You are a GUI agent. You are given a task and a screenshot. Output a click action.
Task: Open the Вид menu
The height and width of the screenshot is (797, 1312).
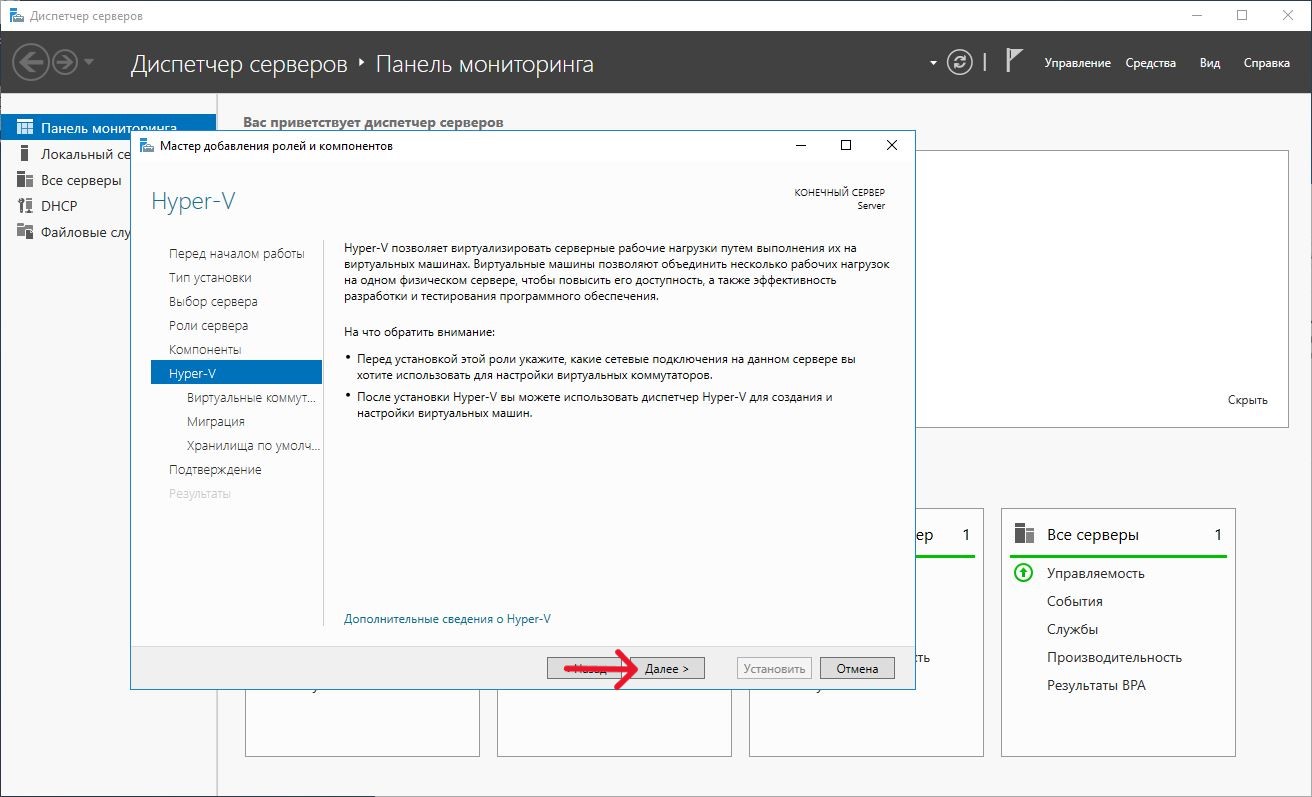1209,63
